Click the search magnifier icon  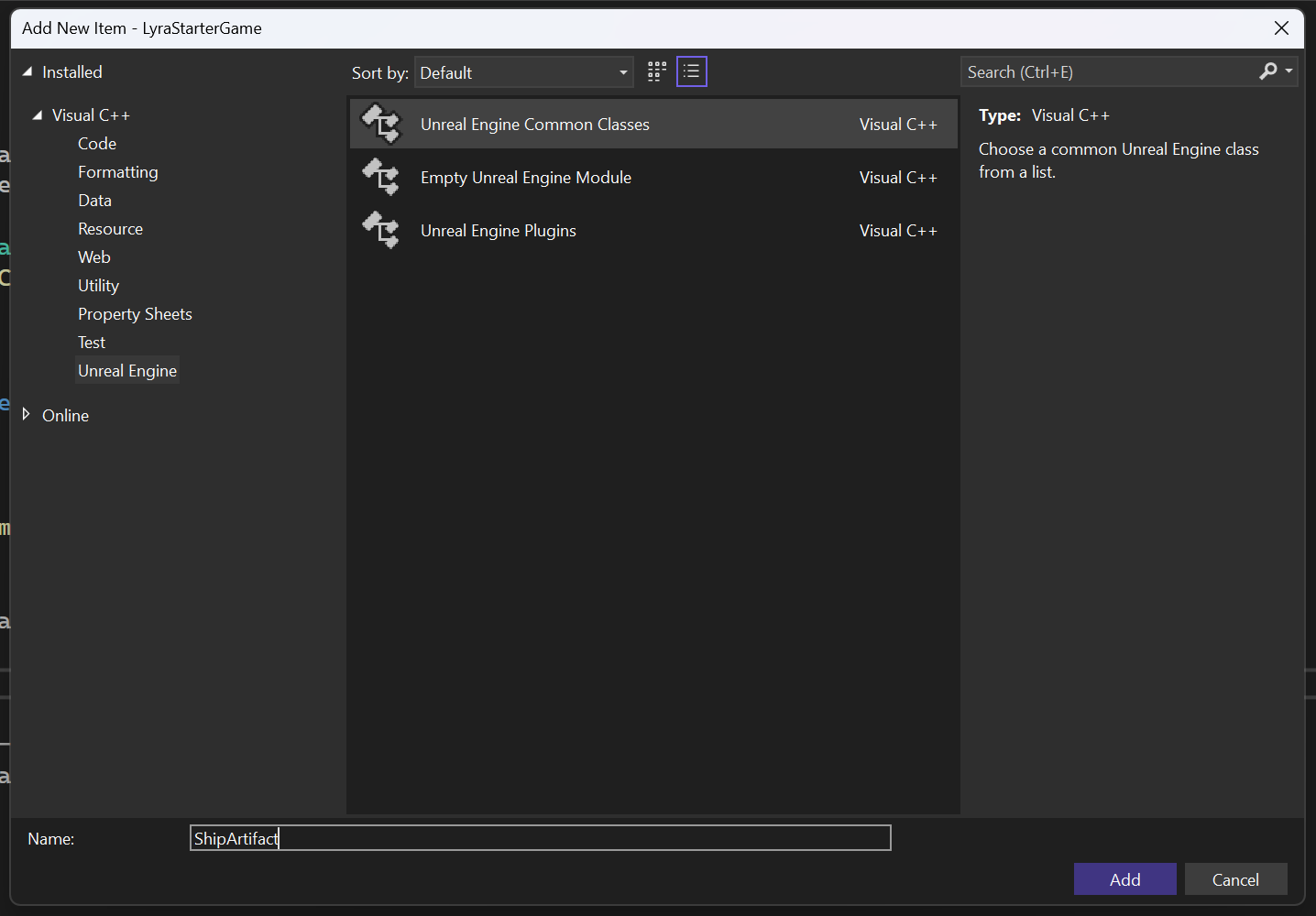(x=1268, y=71)
